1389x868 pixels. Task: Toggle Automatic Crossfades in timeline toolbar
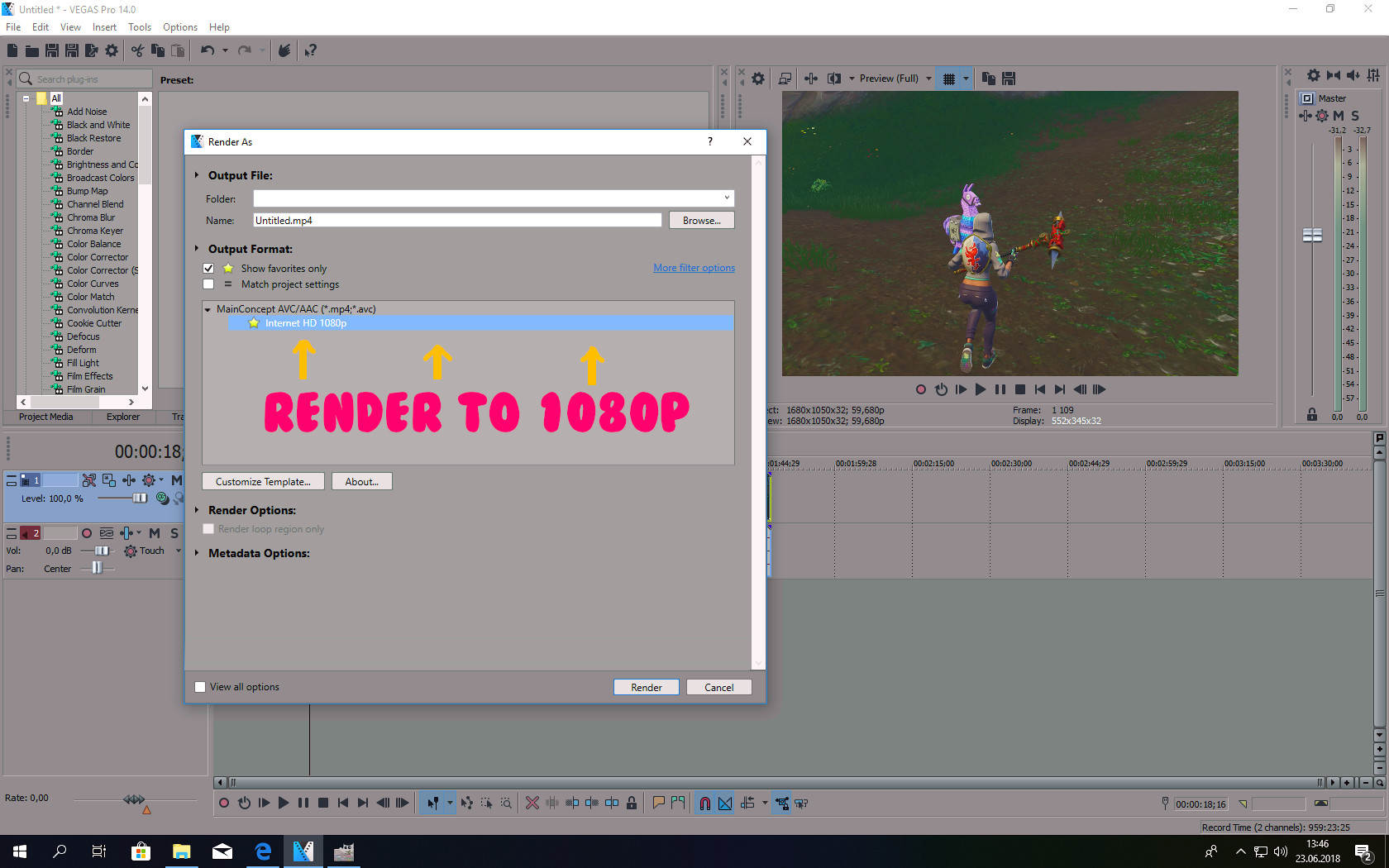point(725,803)
